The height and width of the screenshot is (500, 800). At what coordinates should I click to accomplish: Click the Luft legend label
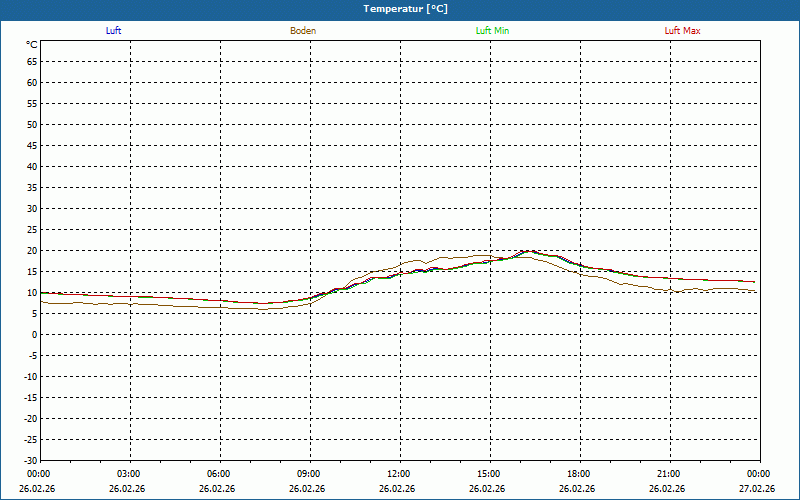[x=113, y=31]
